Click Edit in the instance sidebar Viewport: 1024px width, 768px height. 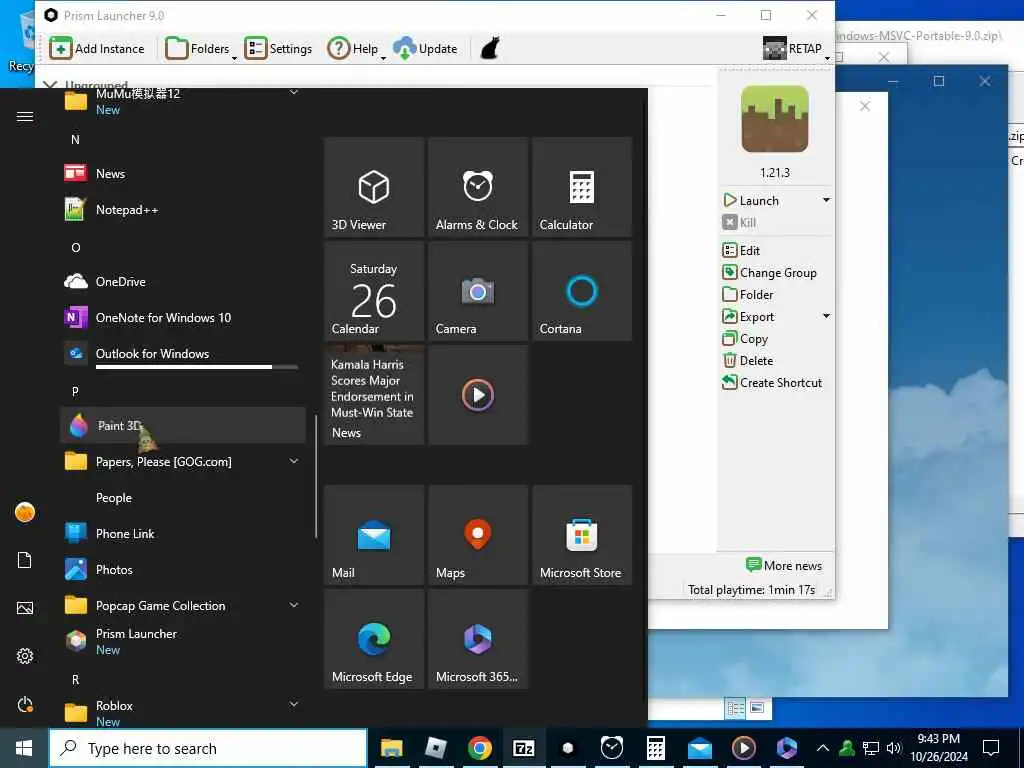click(741, 250)
